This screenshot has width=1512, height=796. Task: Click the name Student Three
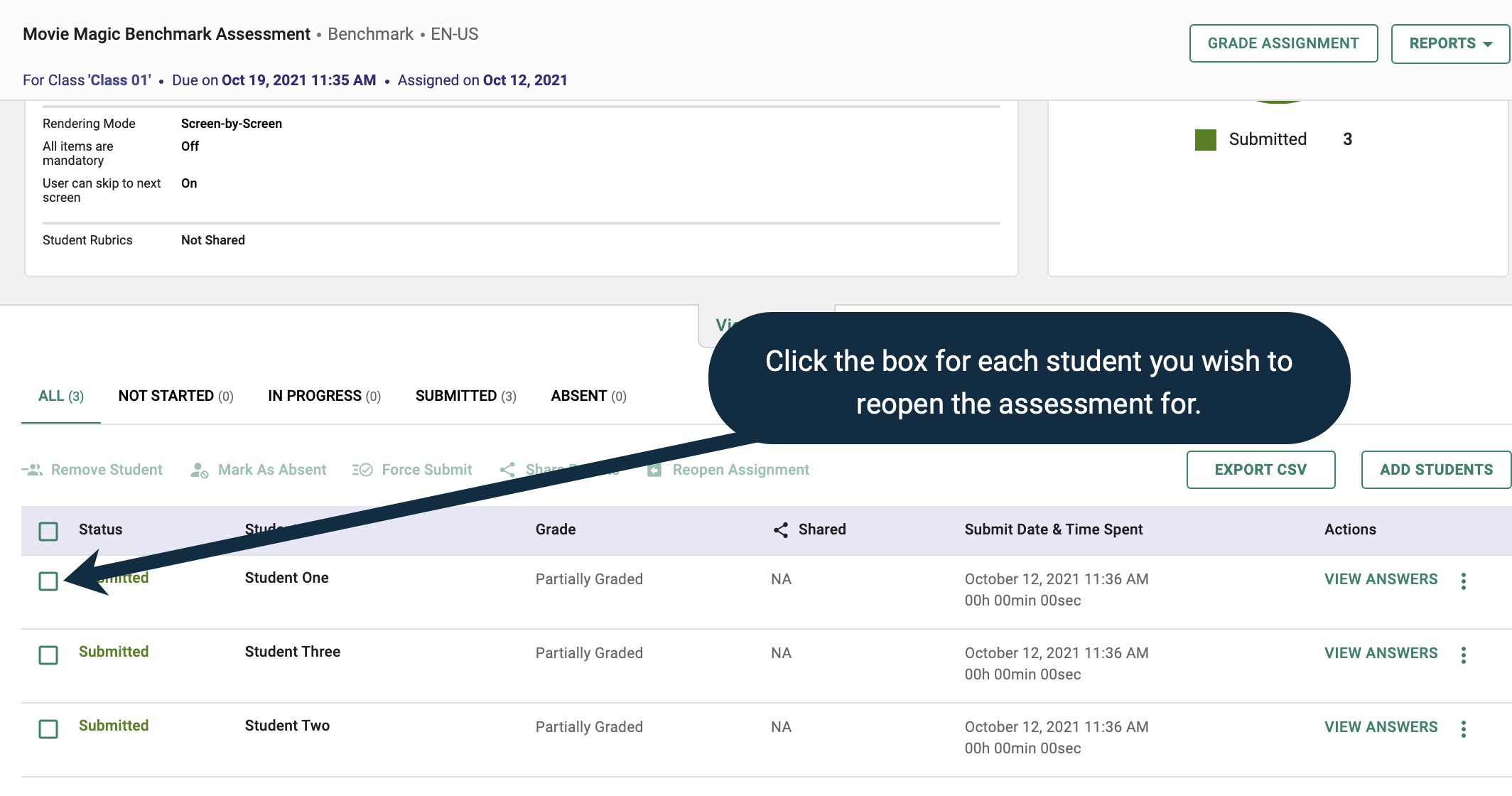293,652
